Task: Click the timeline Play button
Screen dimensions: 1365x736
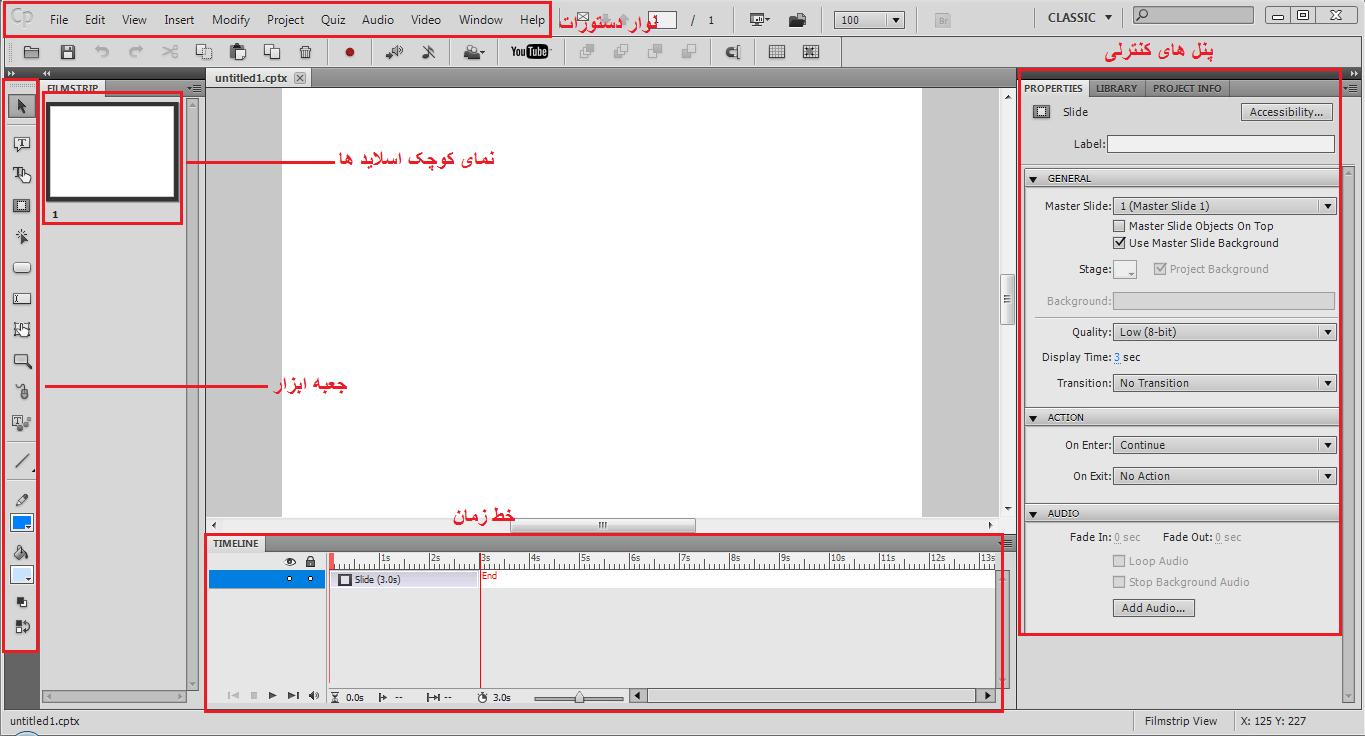Action: (273, 696)
